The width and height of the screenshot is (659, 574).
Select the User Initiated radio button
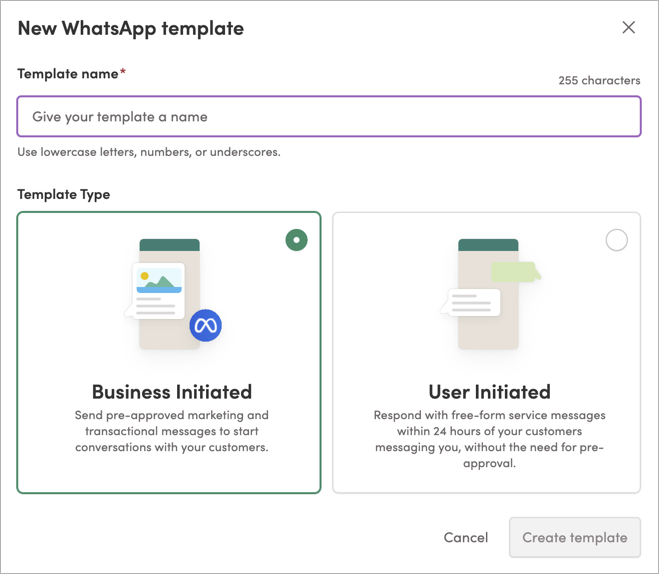617,240
